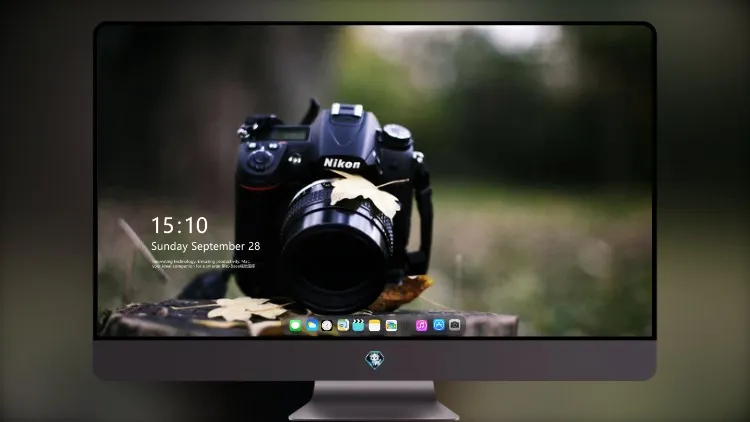This screenshot has height=422, width=750.
Task: Open the green Messages app in dock
Action: [295, 326]
